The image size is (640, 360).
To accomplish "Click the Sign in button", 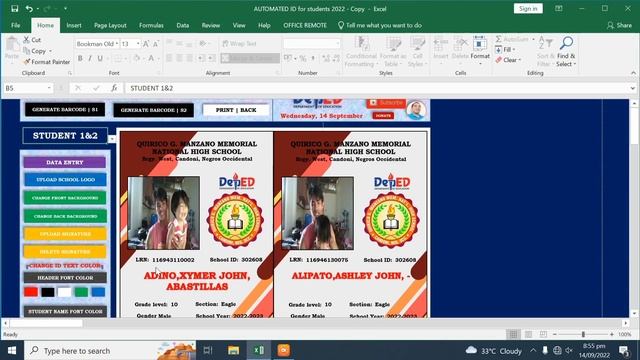I will point(528,9).
